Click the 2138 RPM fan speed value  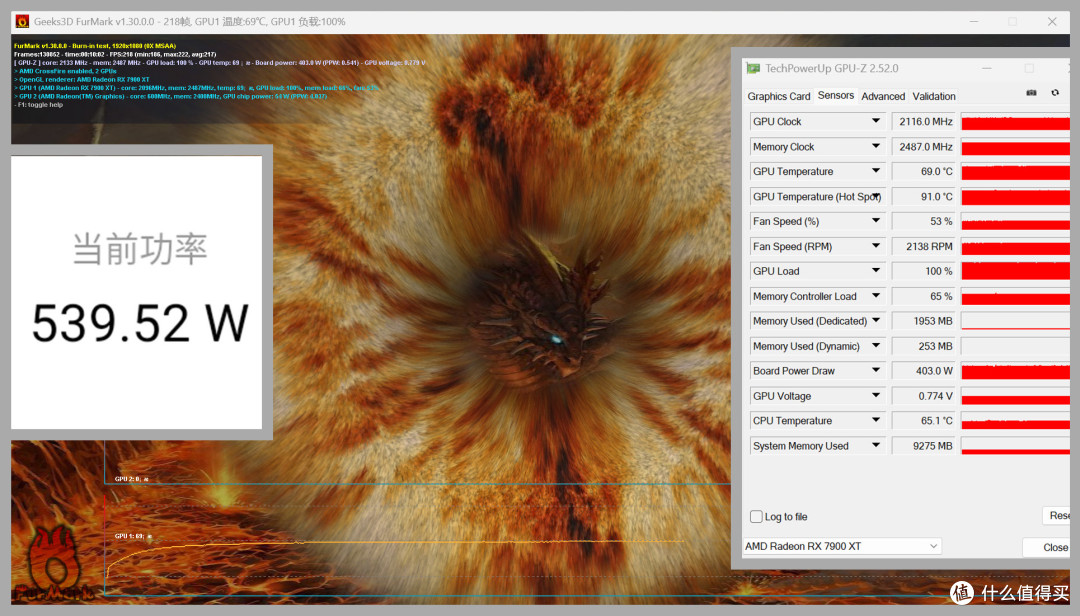pos(924,246)
